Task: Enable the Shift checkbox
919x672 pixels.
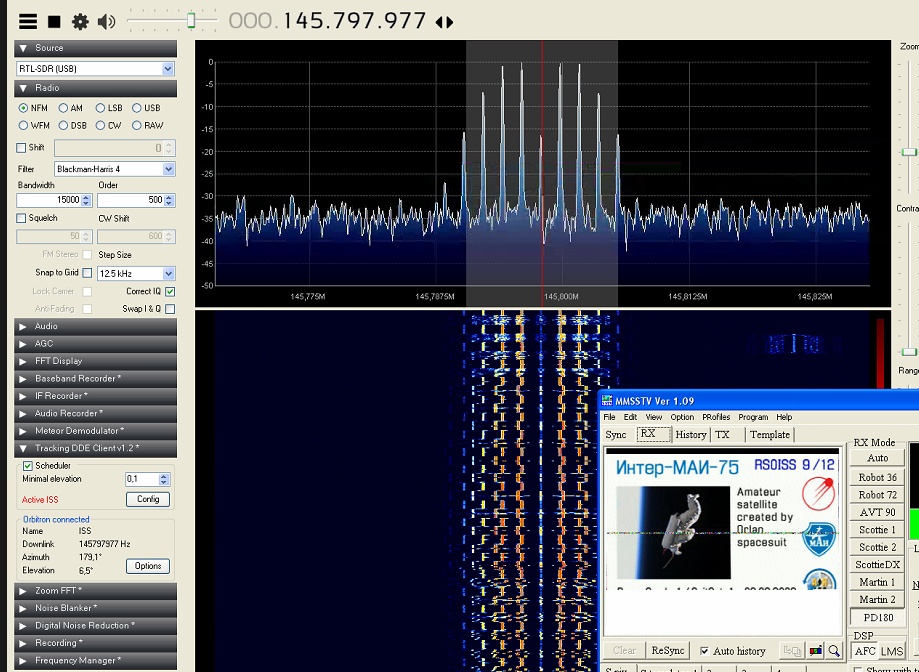Action: pyautogui.click(x=21, y=148)
